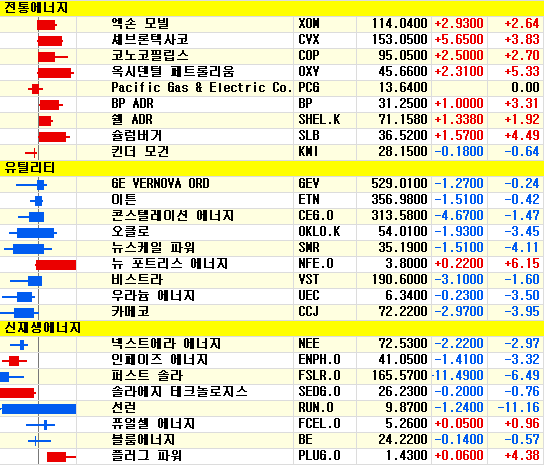544x465 pixels.
Task: Select the BP ADR stock name
Action: tap(132, 103)
